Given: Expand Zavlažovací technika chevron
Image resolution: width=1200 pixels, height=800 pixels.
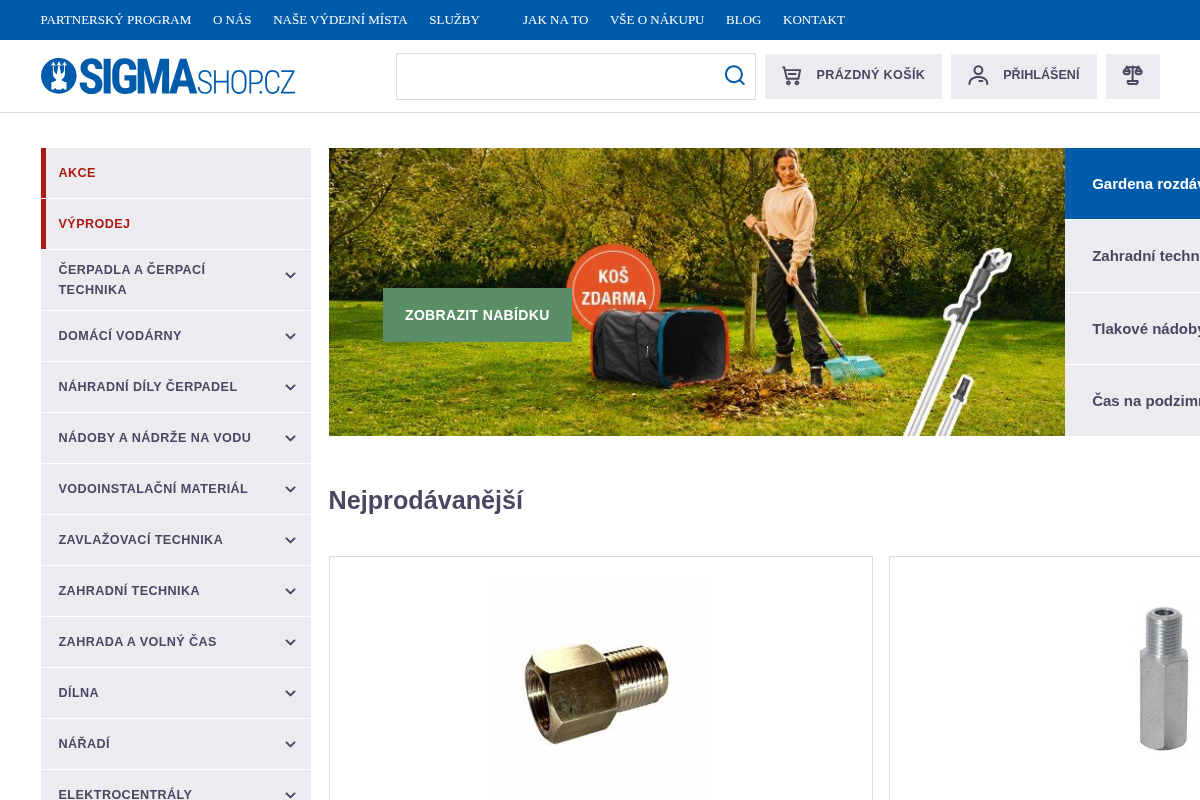Looking at the screenshot, I should click(290, 541).
